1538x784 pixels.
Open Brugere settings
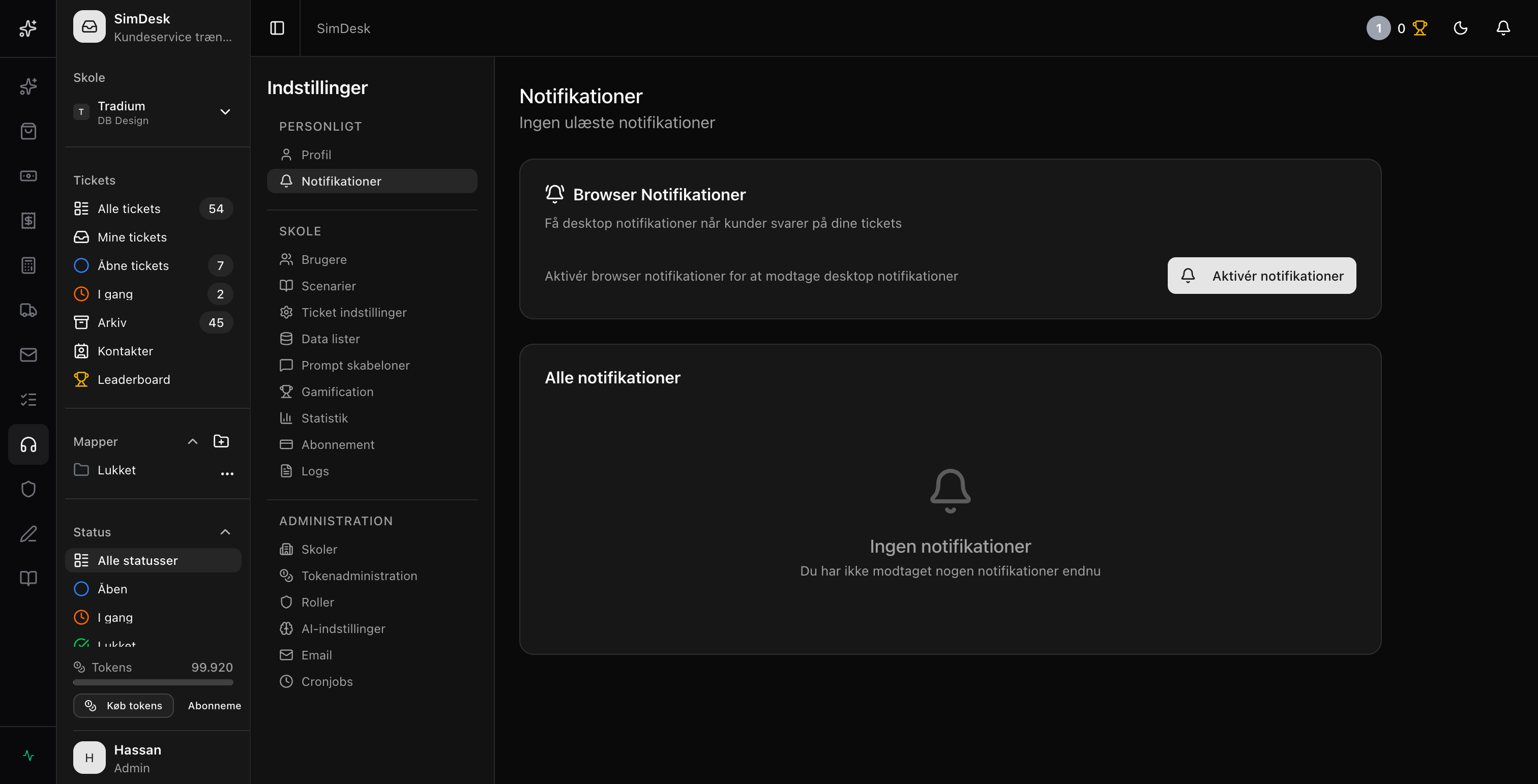coord(372,259)
